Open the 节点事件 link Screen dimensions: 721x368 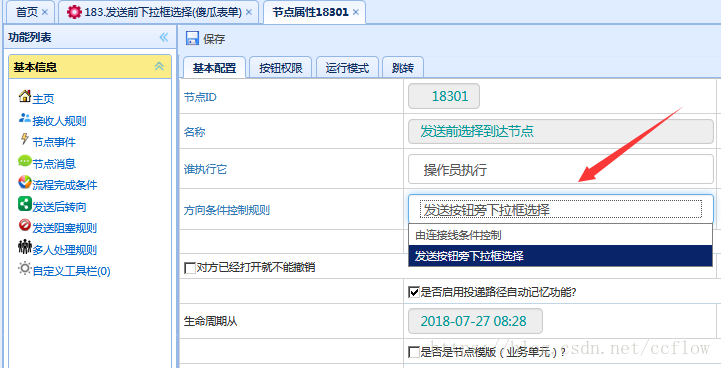coord(54,142)
